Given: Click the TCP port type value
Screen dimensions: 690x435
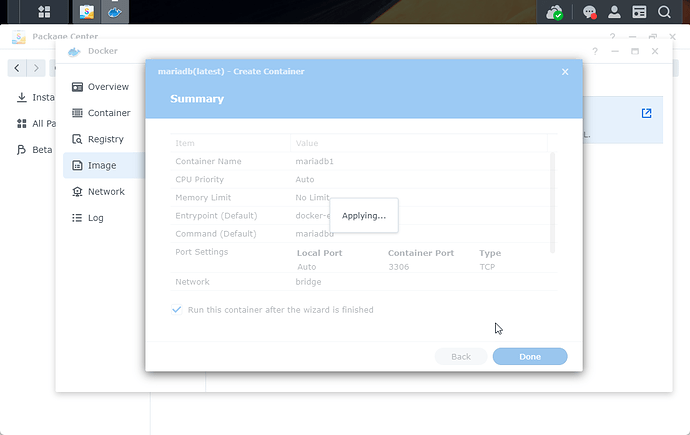Looking at the screenshot, I should pyautogui.click(x=487, y=267).
